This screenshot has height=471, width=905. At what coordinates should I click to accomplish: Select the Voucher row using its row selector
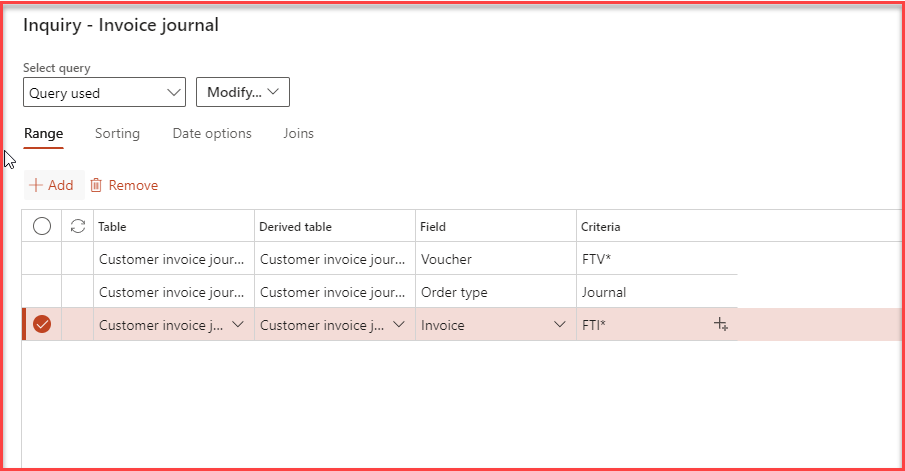click(42, 259)
